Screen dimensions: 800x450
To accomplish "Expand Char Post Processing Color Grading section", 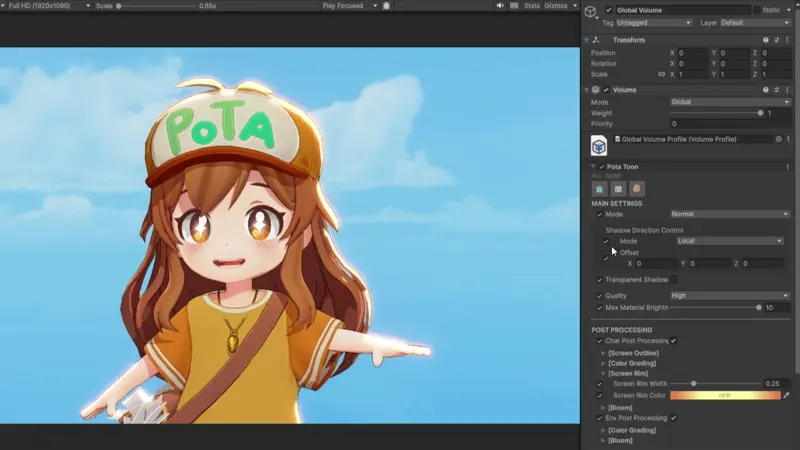I will point(603,363).
